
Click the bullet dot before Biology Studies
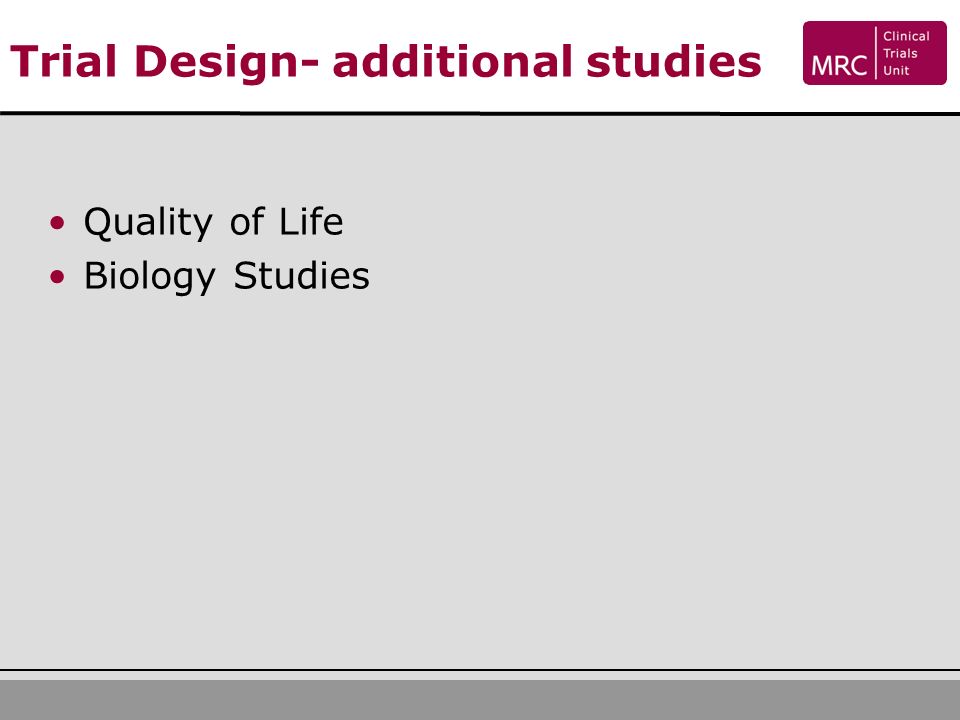click(58, 277)
